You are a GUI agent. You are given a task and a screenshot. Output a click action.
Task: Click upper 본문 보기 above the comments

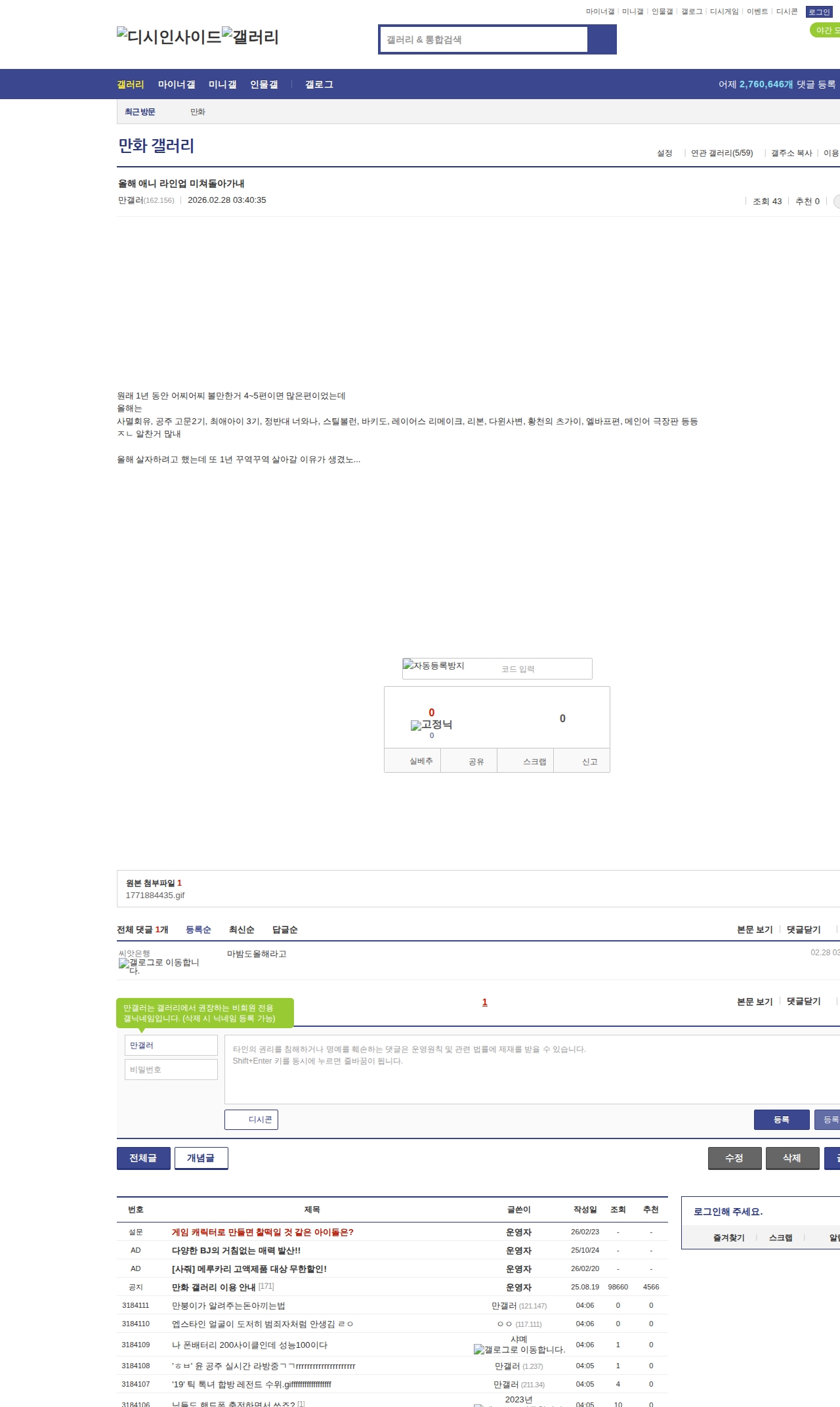755,930
